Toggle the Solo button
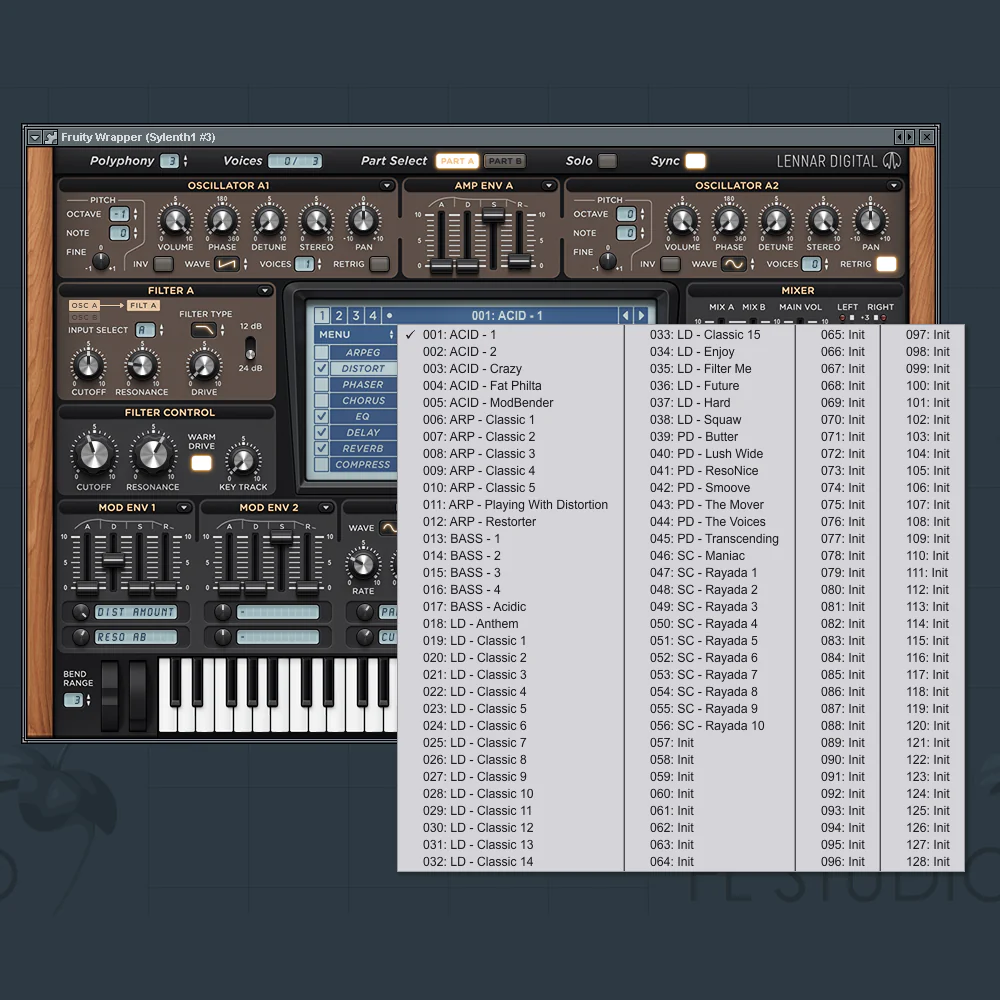Viewport: 1000px width, 1000px height. click(607, 161)
